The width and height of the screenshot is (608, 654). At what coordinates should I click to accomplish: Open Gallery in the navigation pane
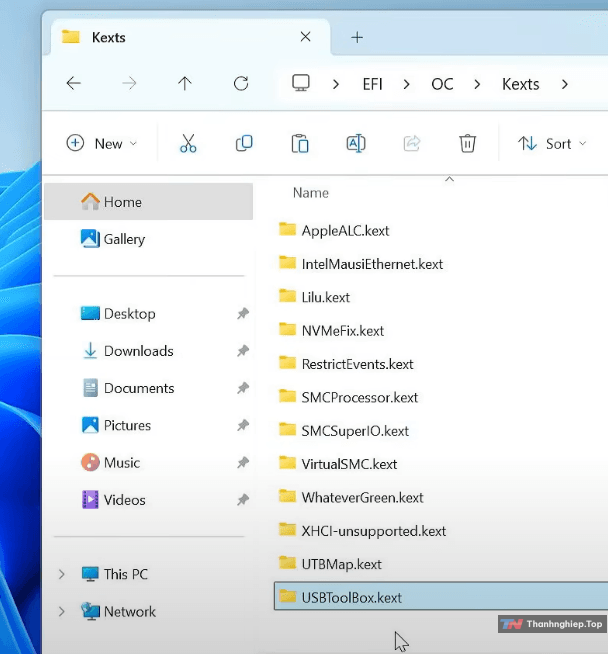point(113,239)
